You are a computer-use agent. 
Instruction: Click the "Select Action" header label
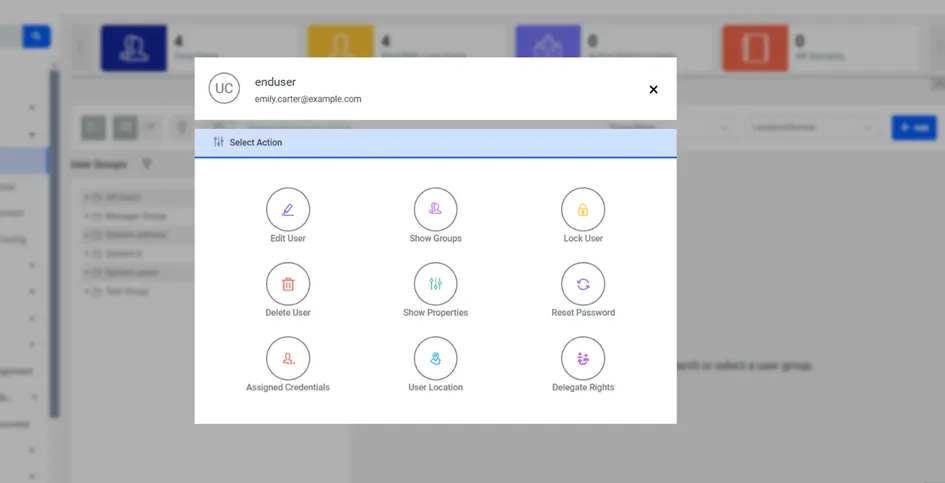pos(256,143)
